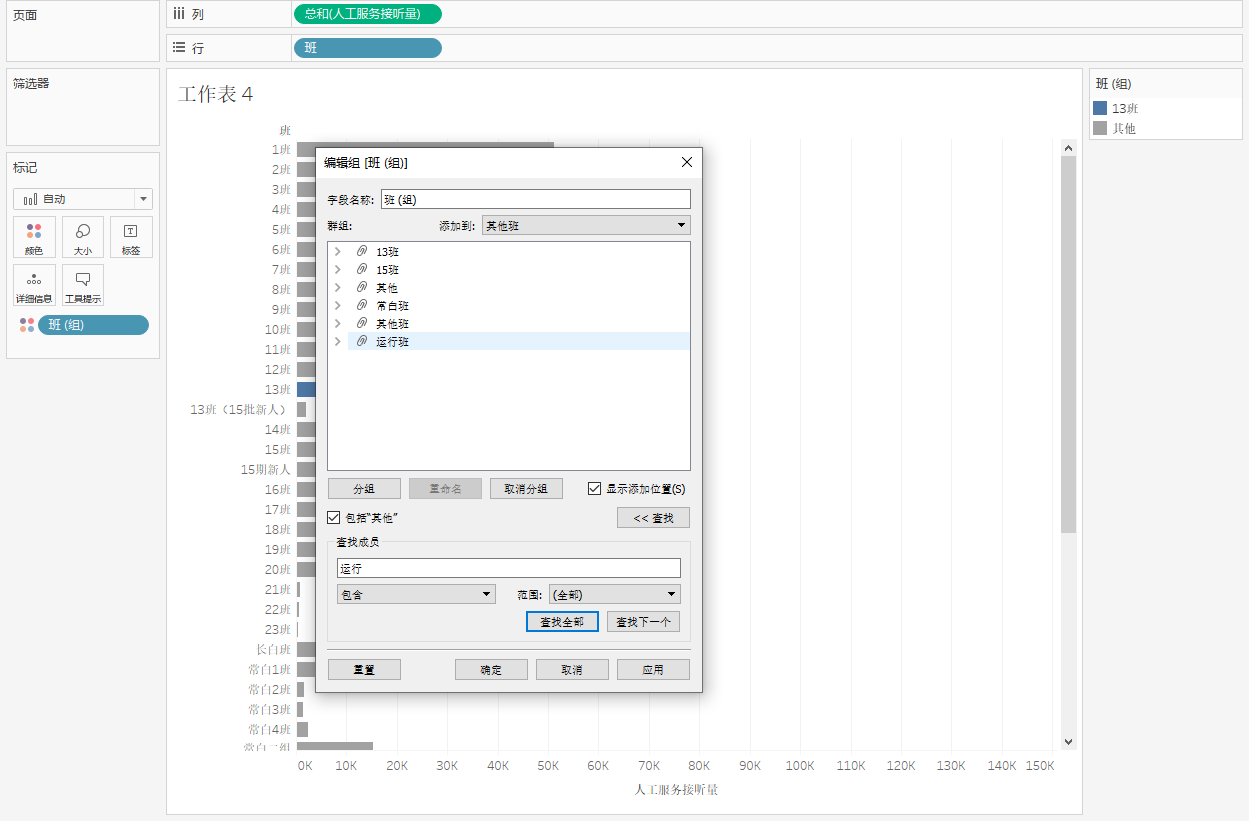Click the 查找全部 button
The height and width of the screenshot is (821, 1249).
(562, 622)
